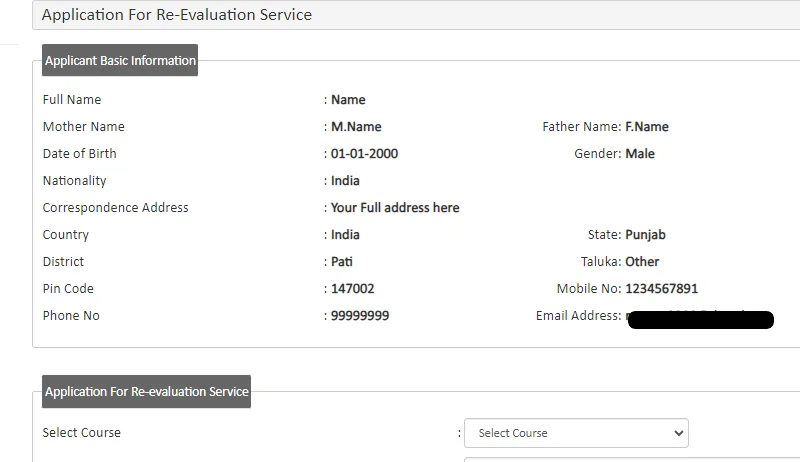
Task: Click the date 01-01-2000
Action: click(364, 153)
